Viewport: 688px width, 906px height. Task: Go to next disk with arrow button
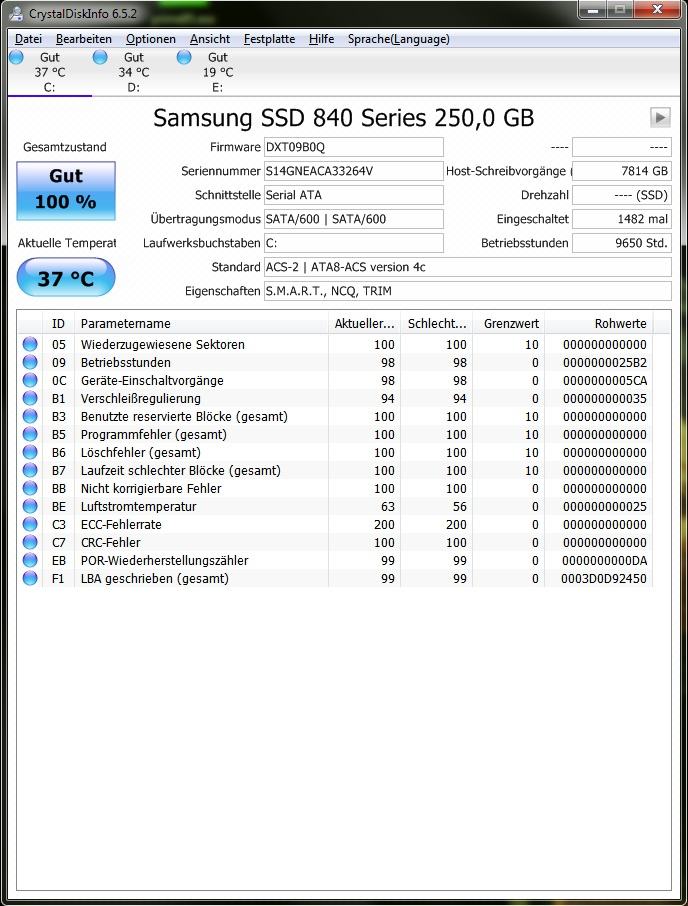[x=660, y=117]
